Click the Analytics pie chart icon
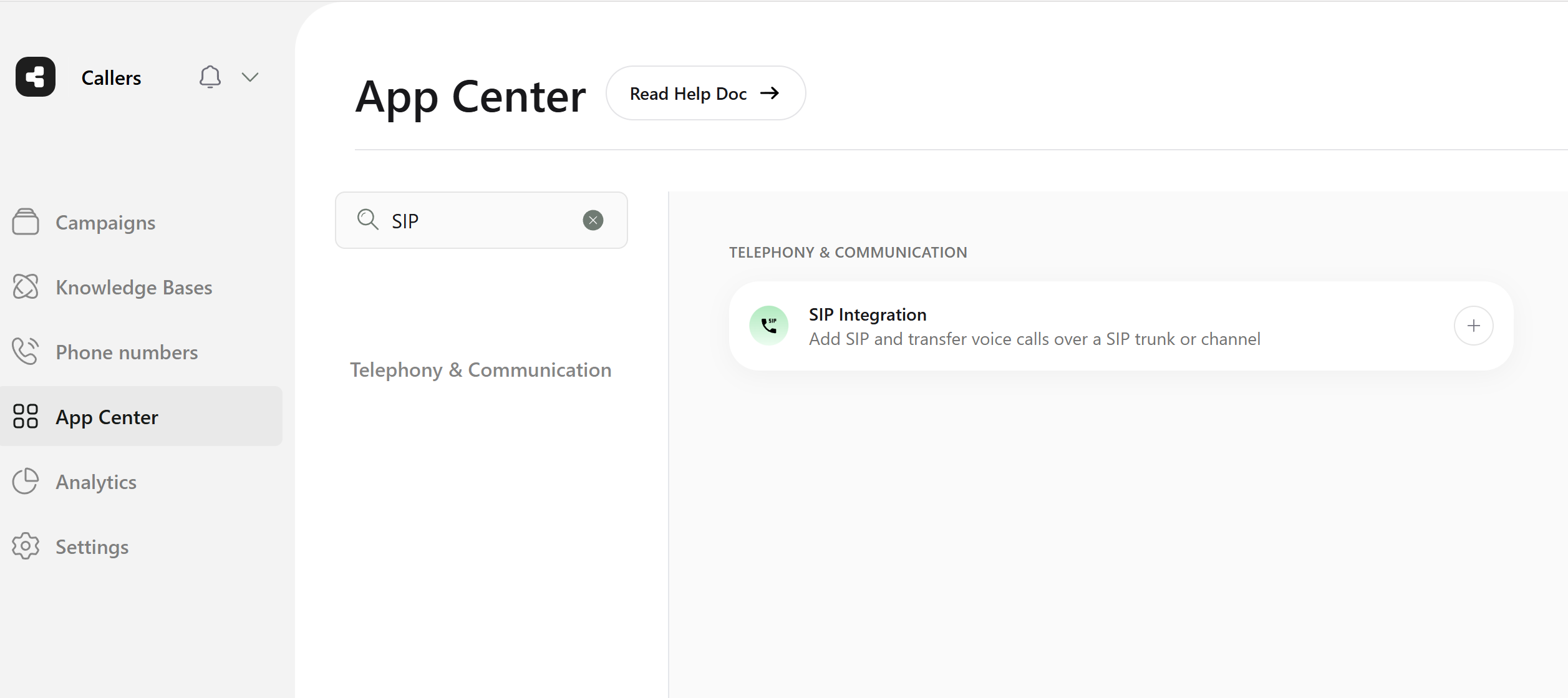 26,482
